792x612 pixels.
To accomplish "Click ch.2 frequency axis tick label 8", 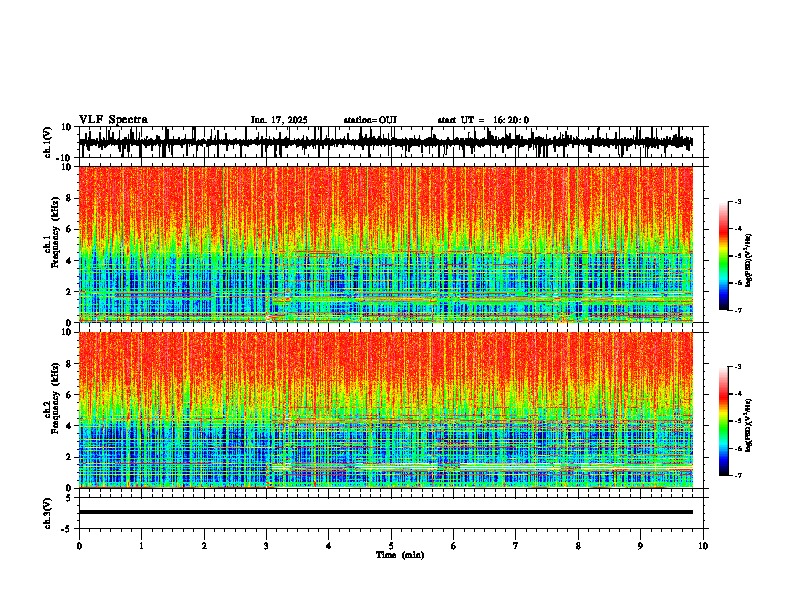I will point(69,364).
